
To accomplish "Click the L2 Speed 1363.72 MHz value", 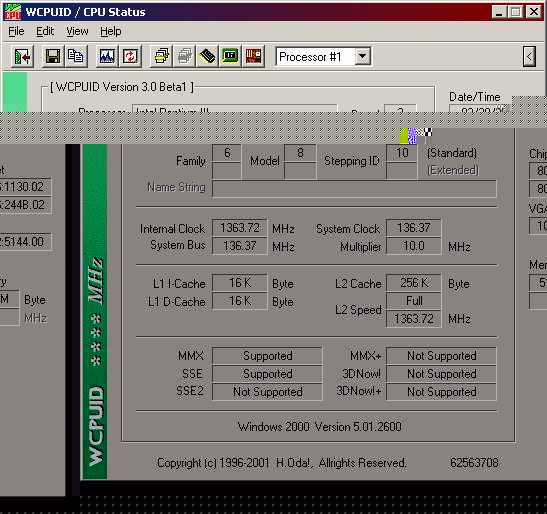I will point(414,319).
